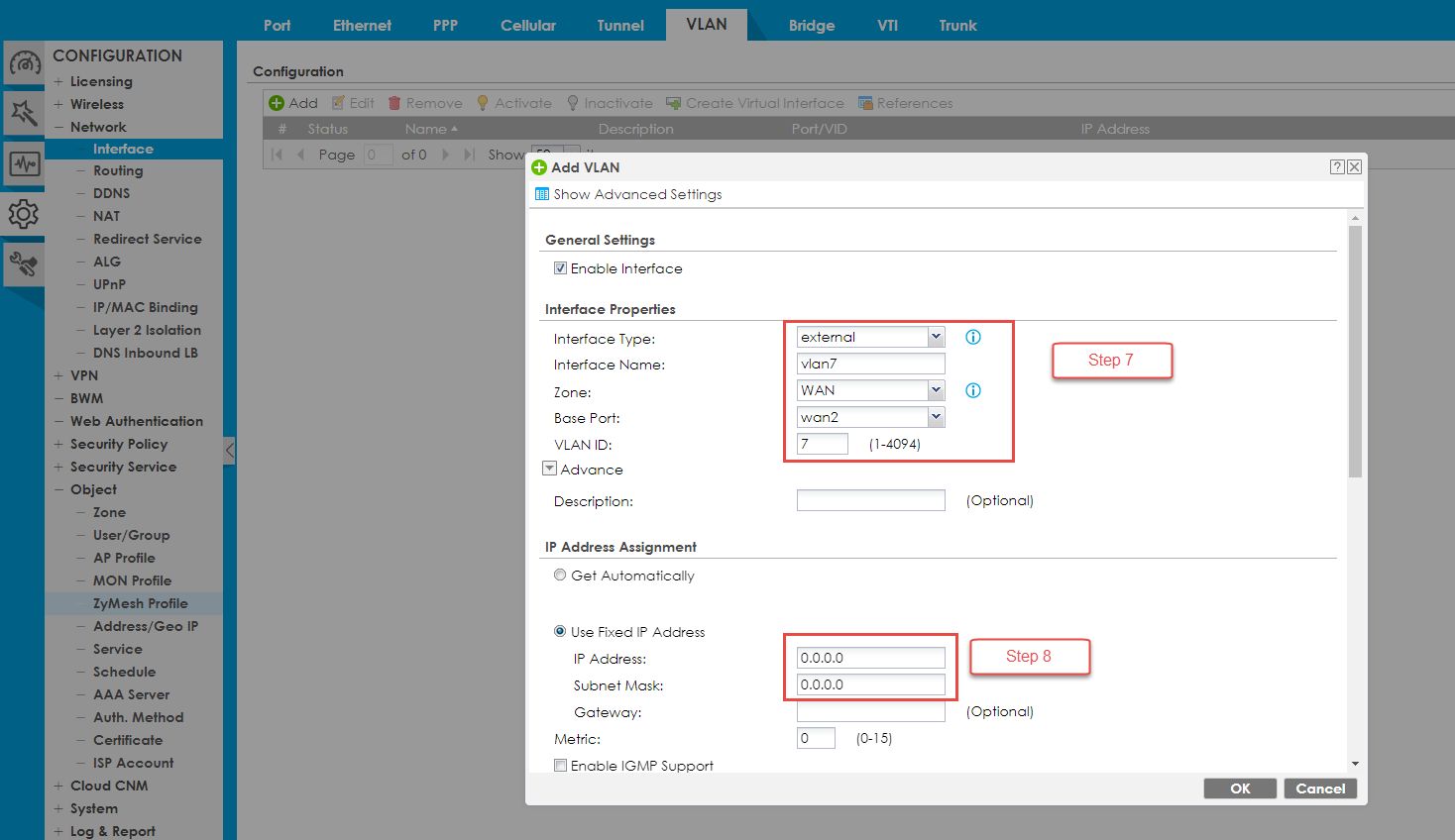The image size is (1455, 840).
Task: Toggle the Enable Interface checkbox
Action: (x=561, y=268)
